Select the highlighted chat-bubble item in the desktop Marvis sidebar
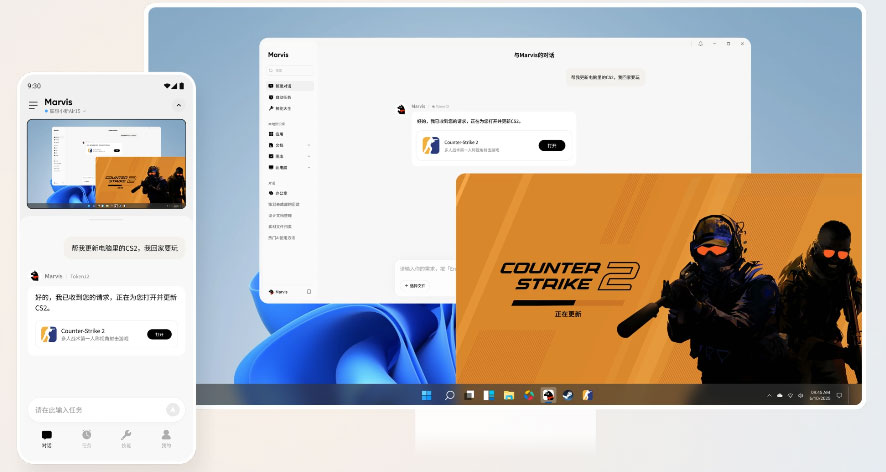The width and height of the screenshot is (886, 472). pyautogui.click(x=290, y=86)
